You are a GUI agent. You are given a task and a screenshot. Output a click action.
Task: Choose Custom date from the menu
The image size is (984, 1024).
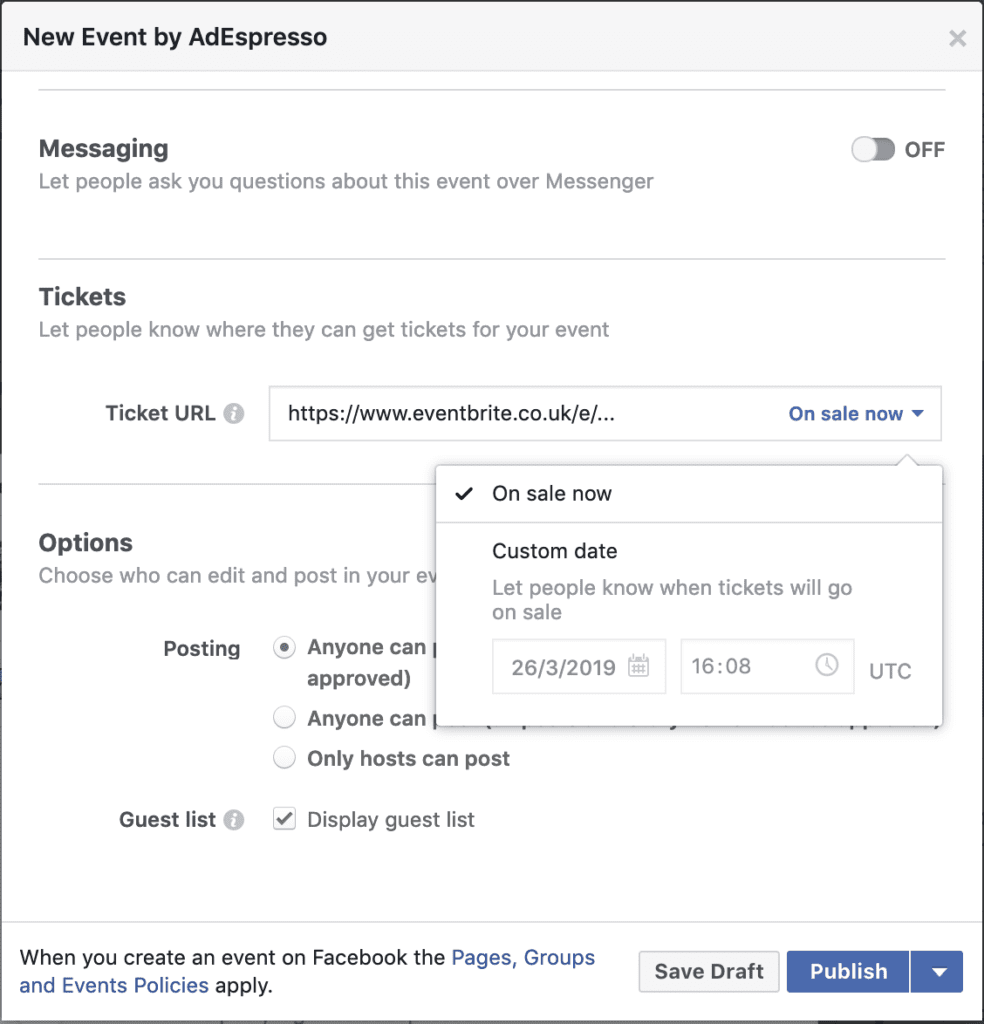pyautogui.click(x=555, y=551)
